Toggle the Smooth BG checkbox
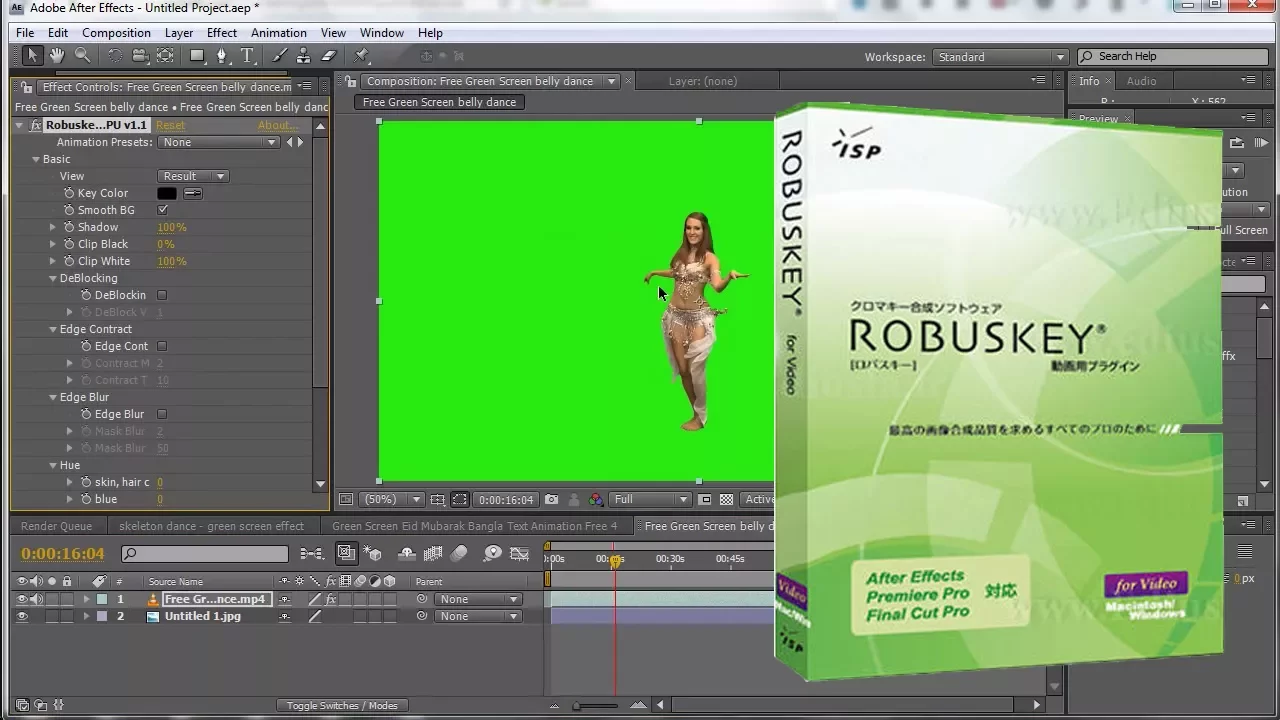The height and width of the screenshot is (720, 1280). (x=162, y=210)
